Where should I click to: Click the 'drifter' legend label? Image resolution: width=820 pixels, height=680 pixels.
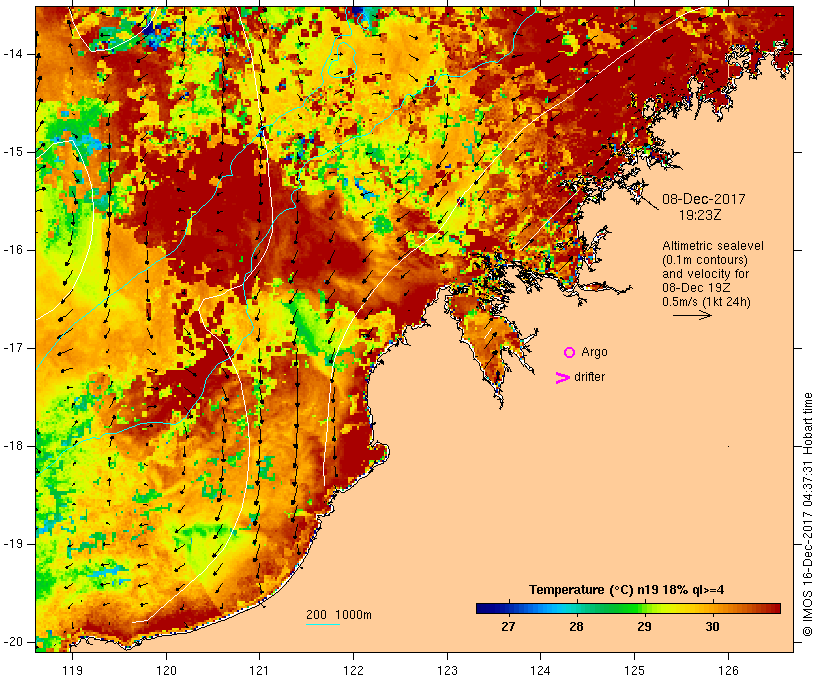tap(589, 377)
